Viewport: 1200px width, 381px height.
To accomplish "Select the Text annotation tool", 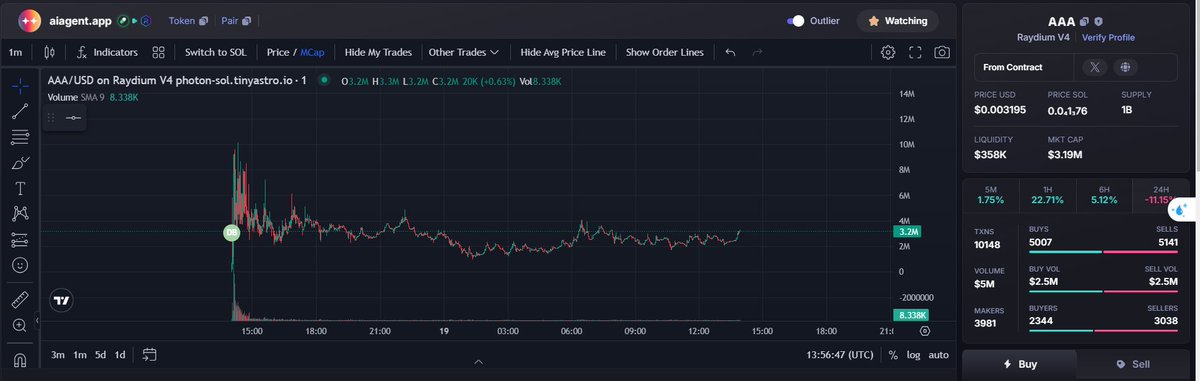I will click(20, 188).
